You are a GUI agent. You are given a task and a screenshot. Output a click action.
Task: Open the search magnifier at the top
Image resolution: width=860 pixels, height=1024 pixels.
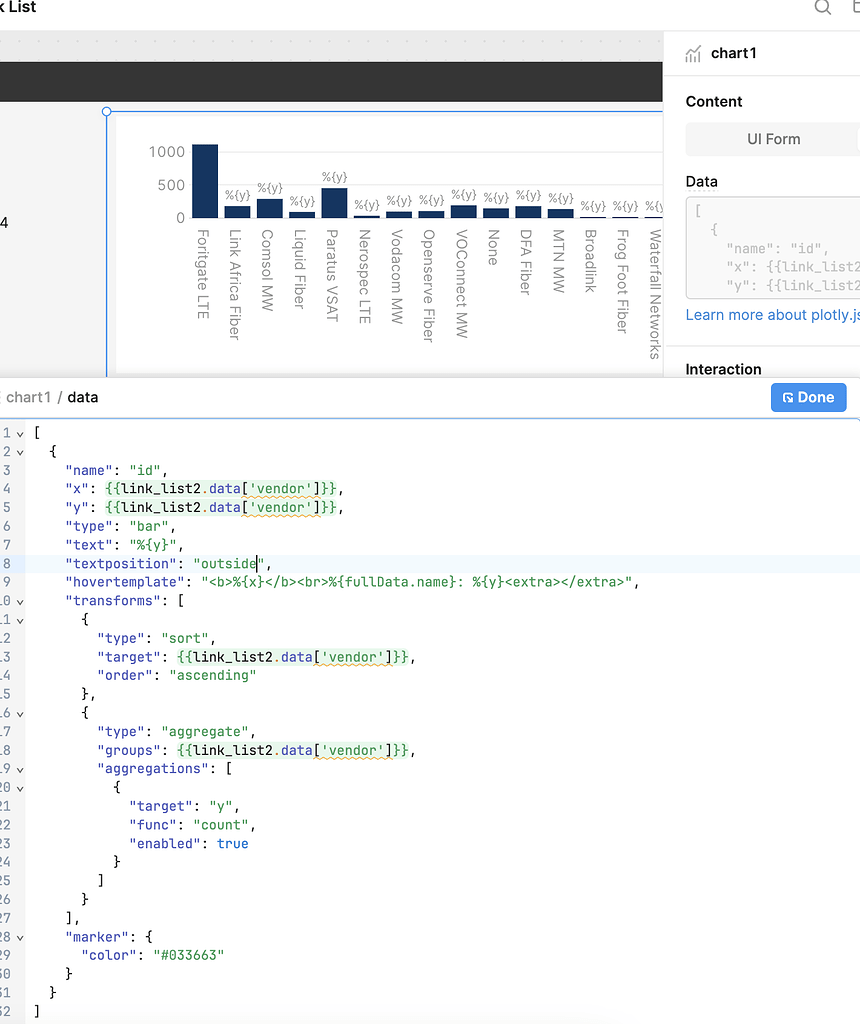point(822,8)
